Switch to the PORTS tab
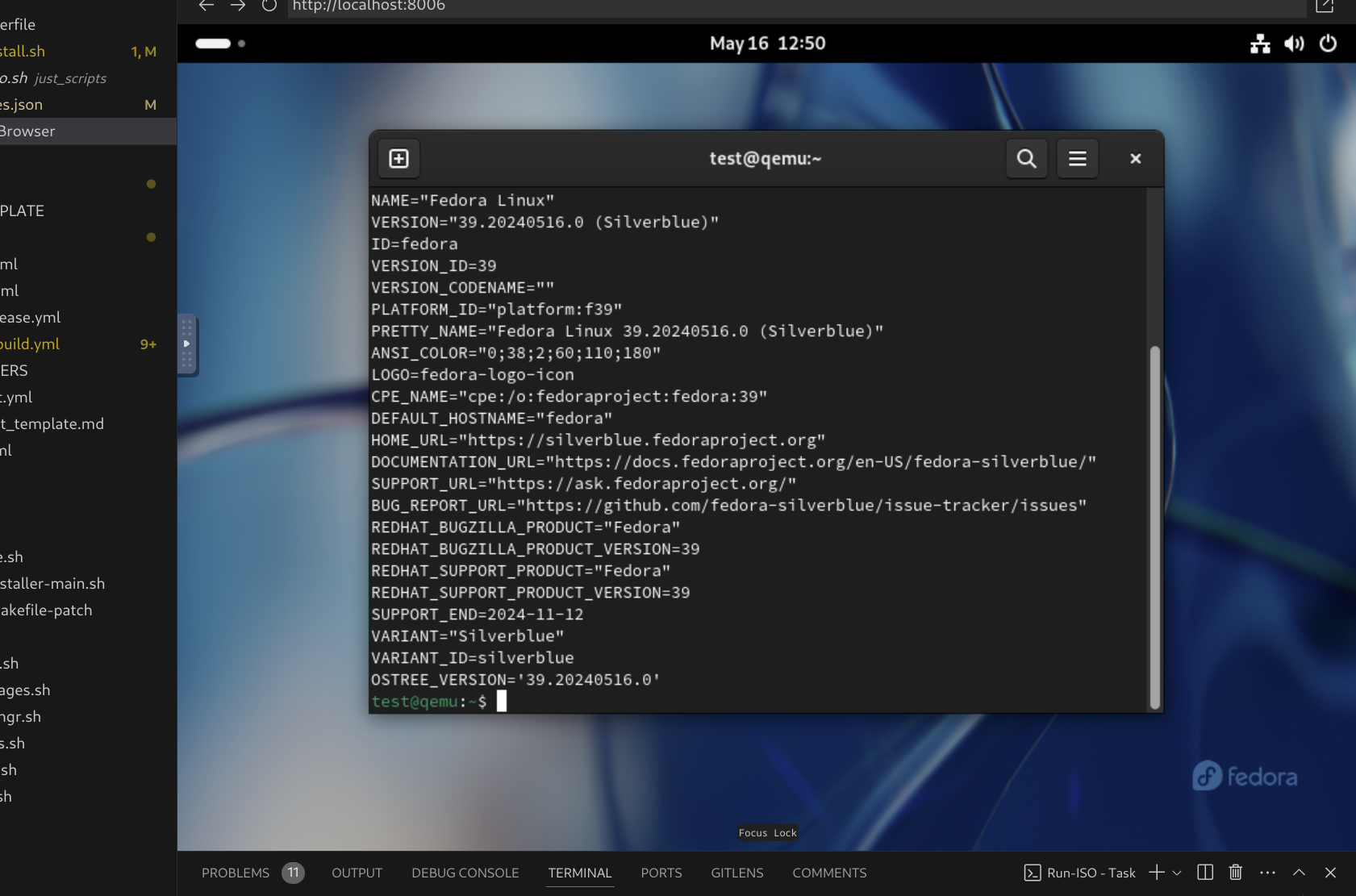 661,873
